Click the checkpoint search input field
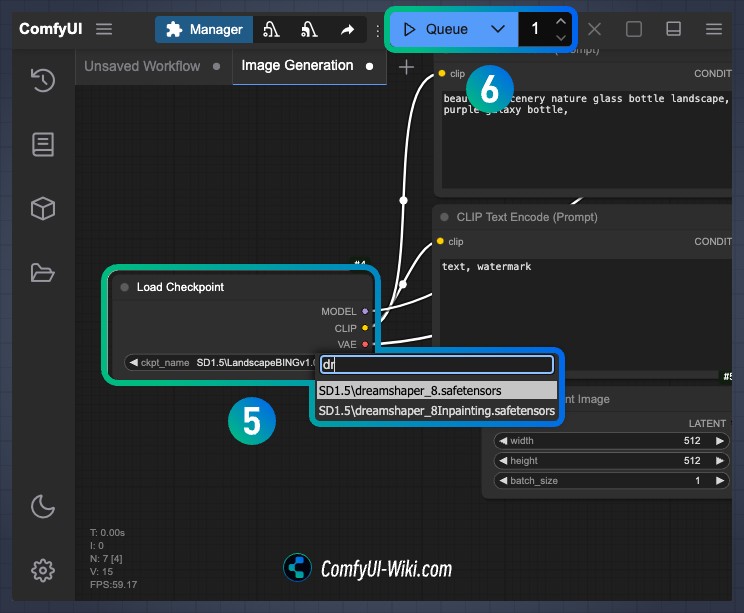 pyautogui.click(x=437, y=364)
